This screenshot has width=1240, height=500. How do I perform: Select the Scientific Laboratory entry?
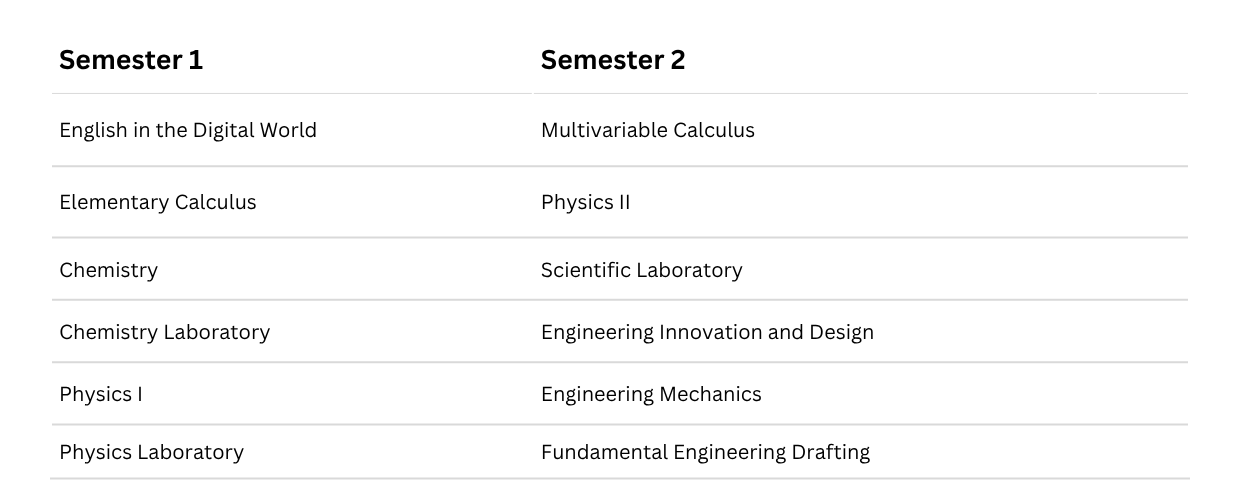point(642,270)
